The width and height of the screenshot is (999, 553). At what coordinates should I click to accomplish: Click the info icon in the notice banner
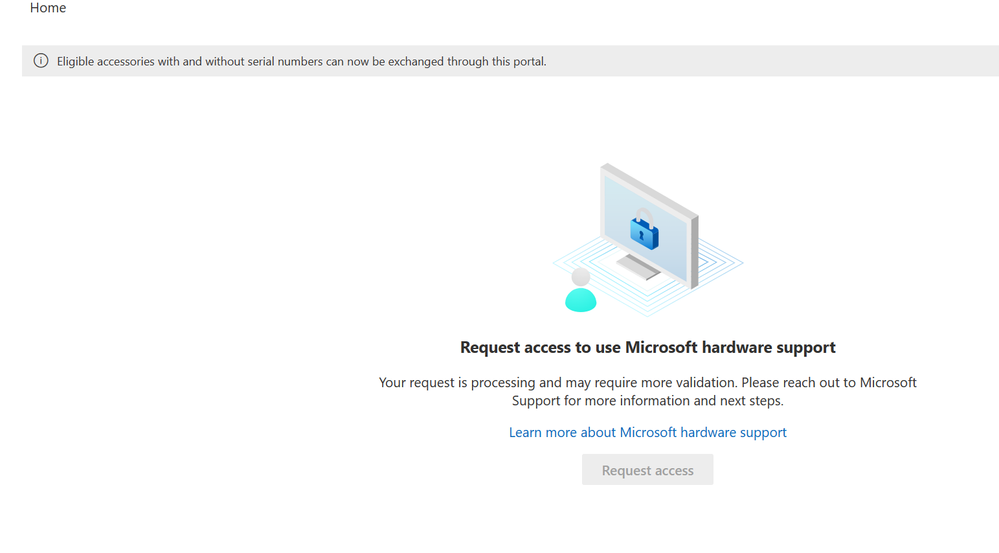(41, 61)
